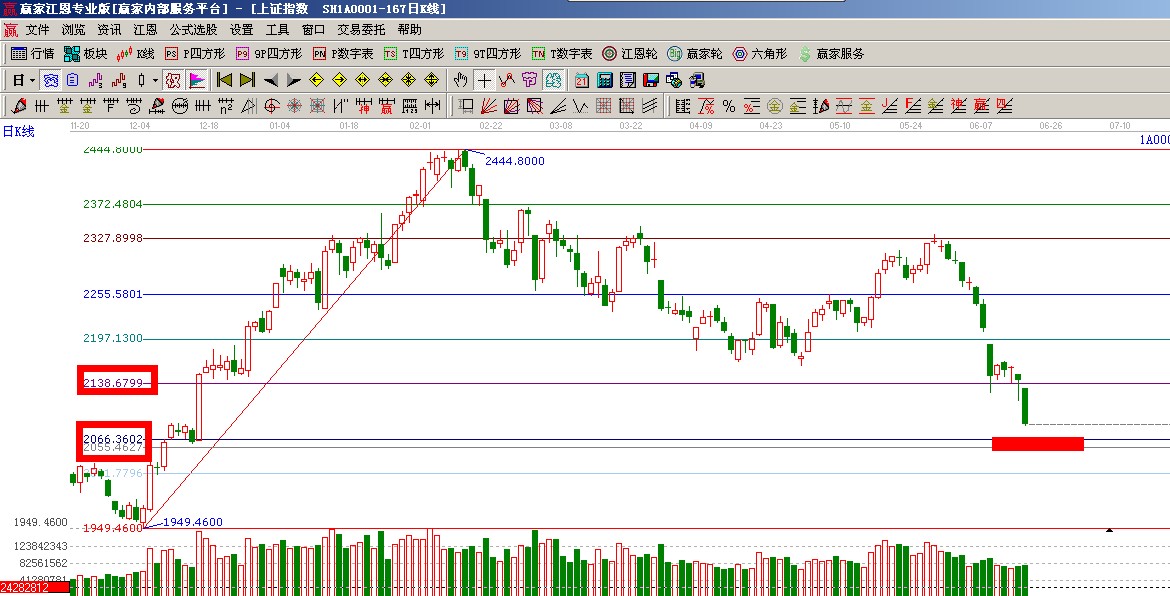
Task: Click the 行情 quotes button
Action: click(x=33, y=54)
